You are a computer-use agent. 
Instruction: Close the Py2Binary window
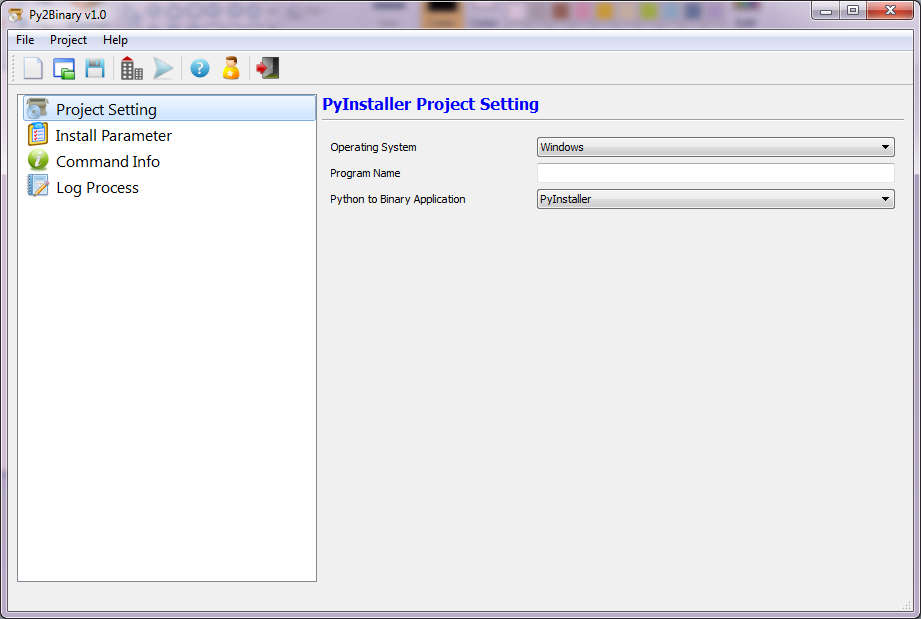point(889,11)
